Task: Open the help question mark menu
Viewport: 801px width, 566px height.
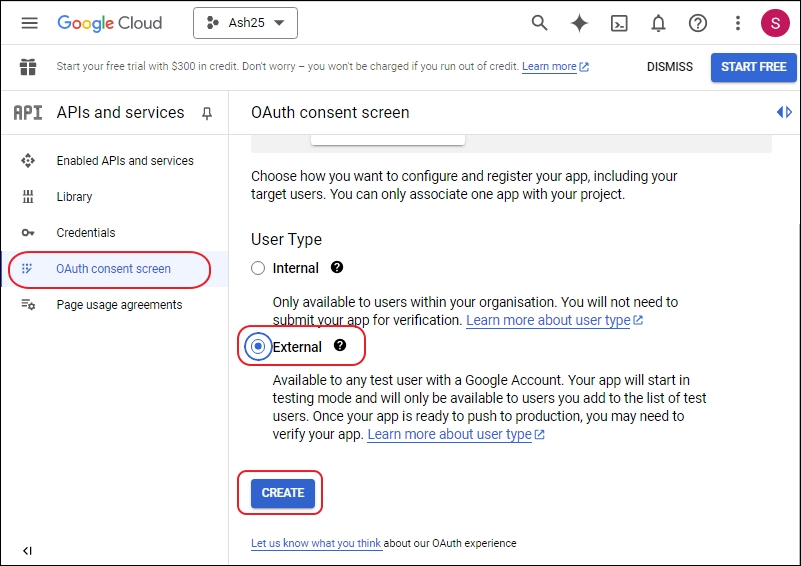Action: [x=698, y=23]
